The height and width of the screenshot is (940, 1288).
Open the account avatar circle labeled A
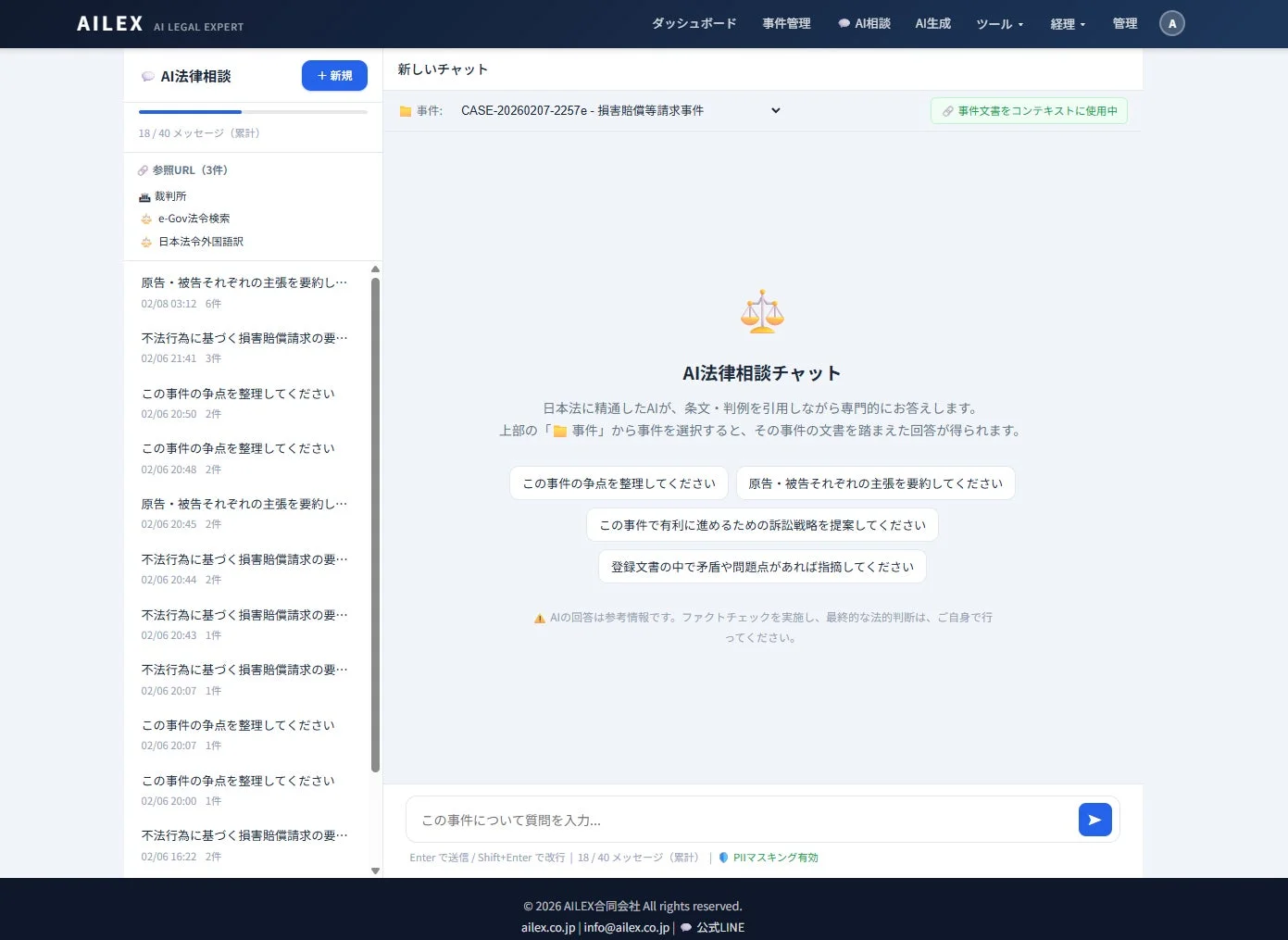[1172, 23]
